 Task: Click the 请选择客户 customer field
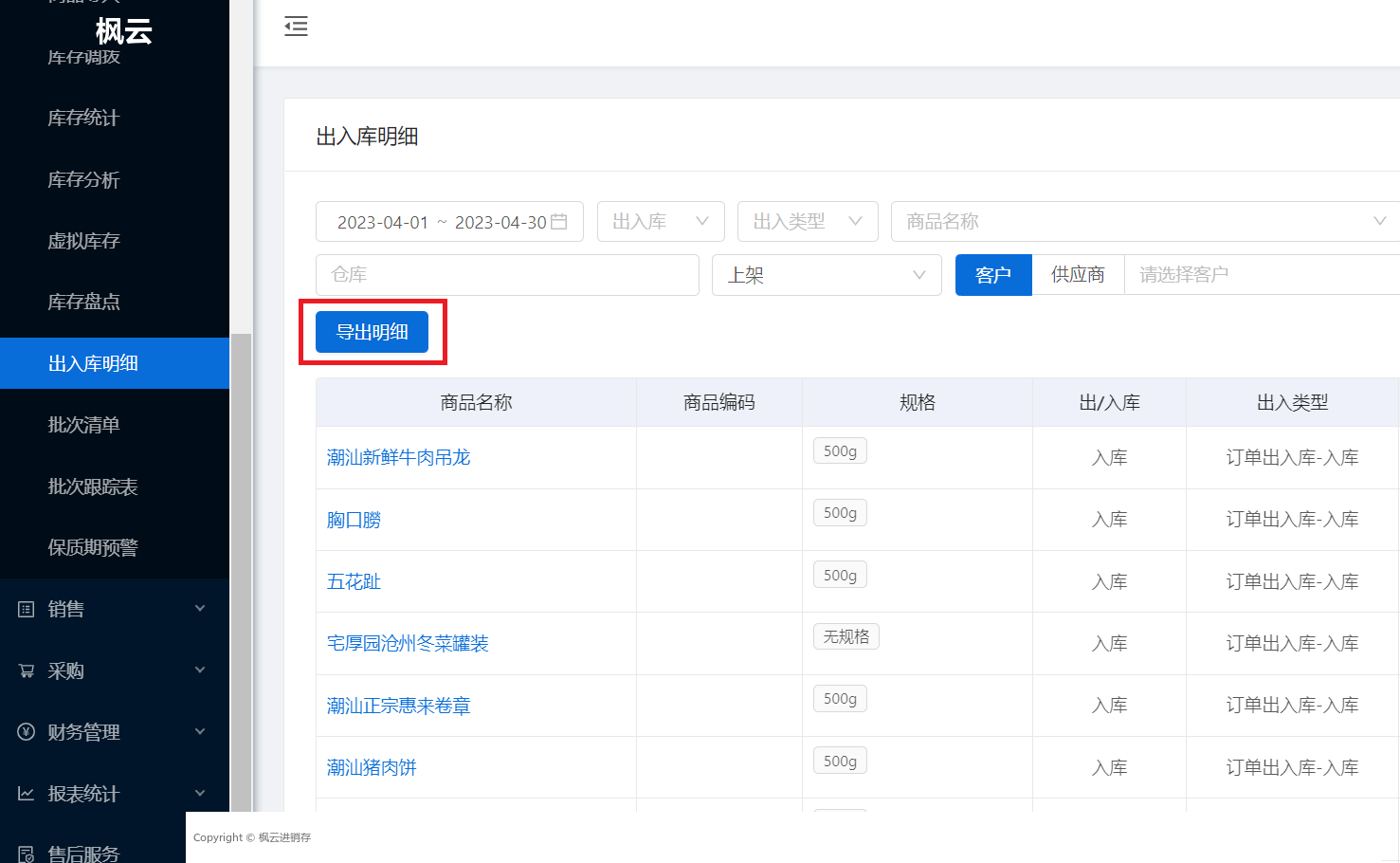[1262, 275]
